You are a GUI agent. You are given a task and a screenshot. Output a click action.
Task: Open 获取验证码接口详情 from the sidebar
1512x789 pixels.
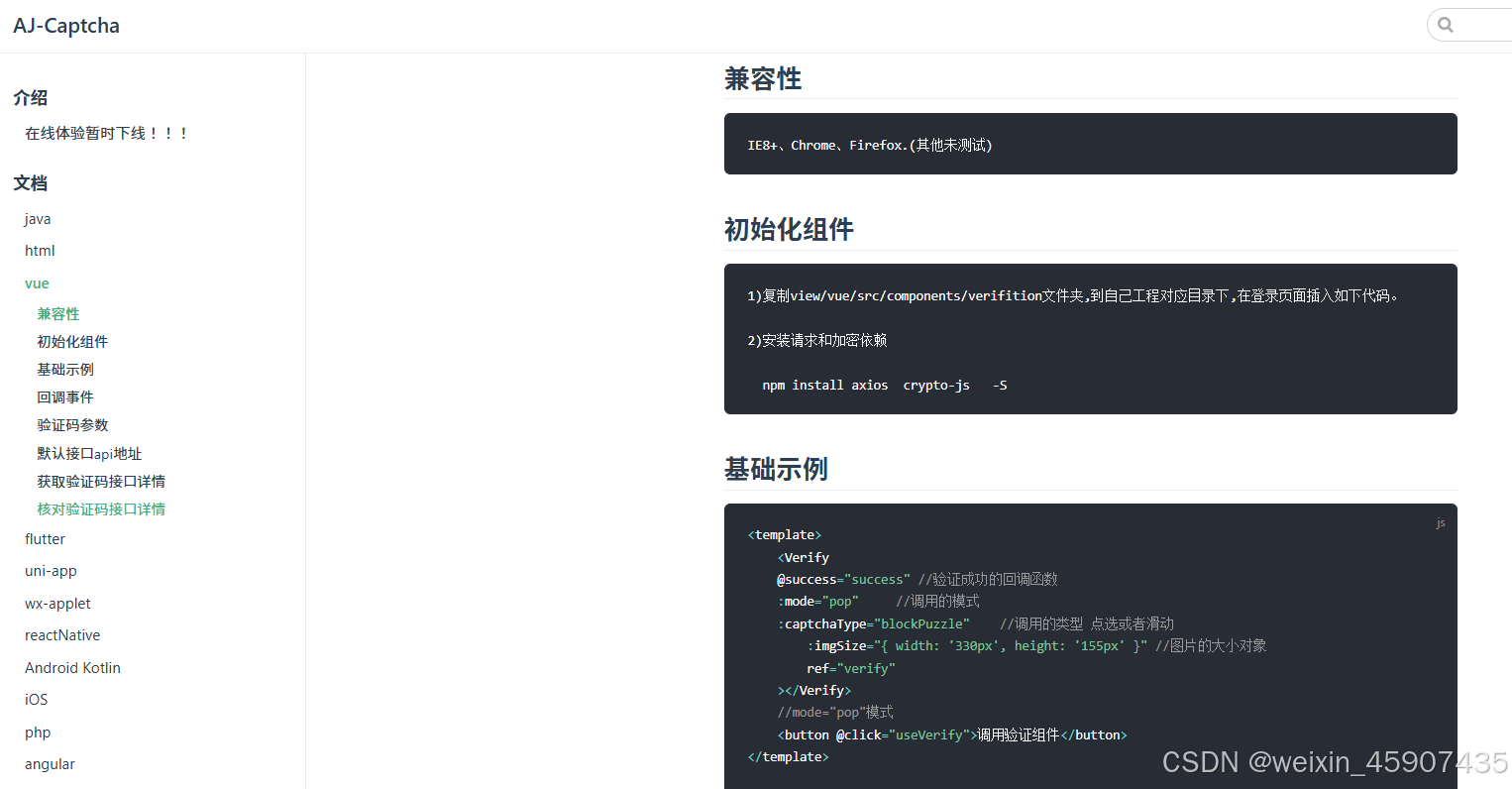pyautogui.click(x=101, y=481)
